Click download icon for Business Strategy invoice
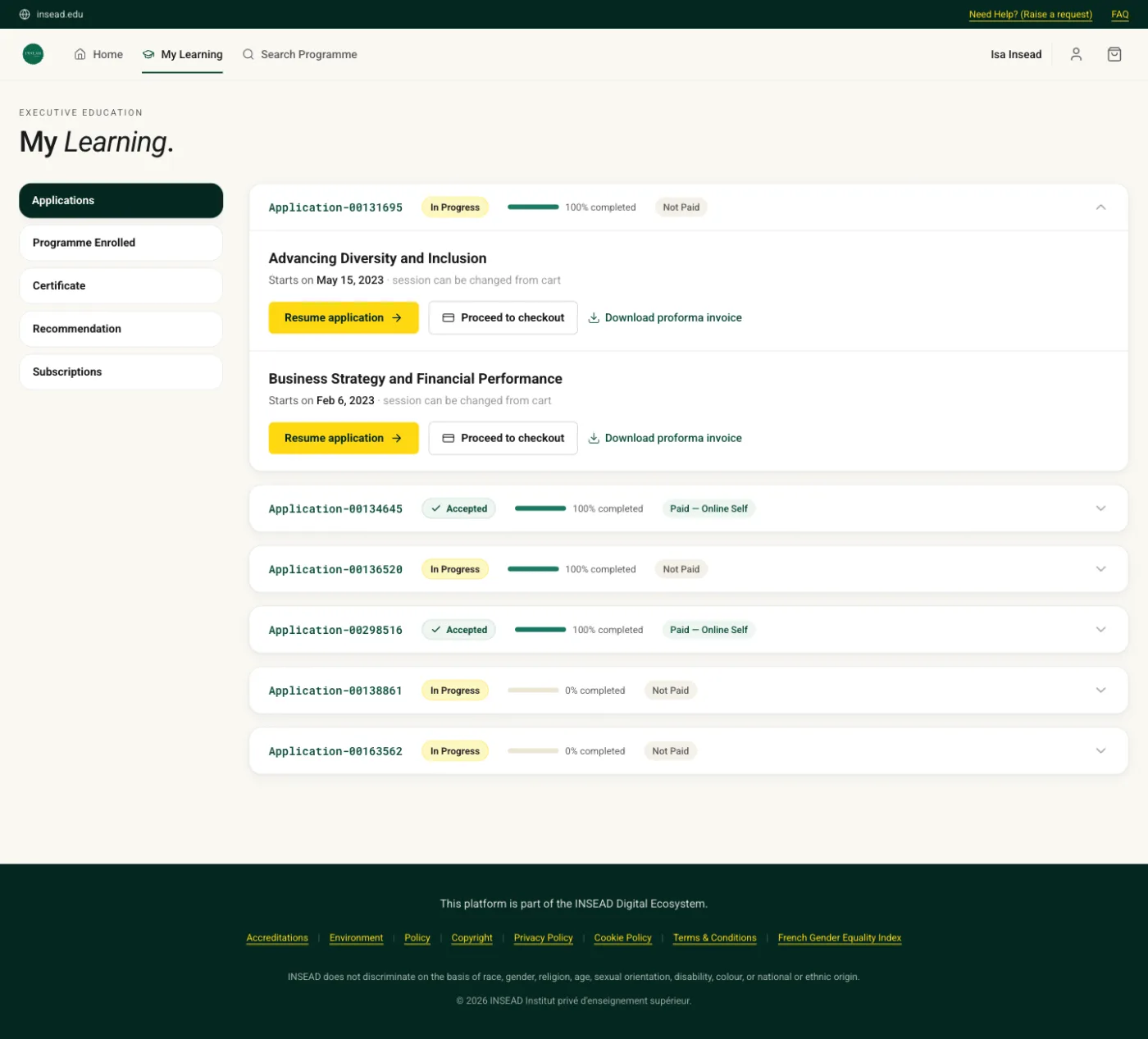This screenshot has width=1148, height=1039. [594, 438]
